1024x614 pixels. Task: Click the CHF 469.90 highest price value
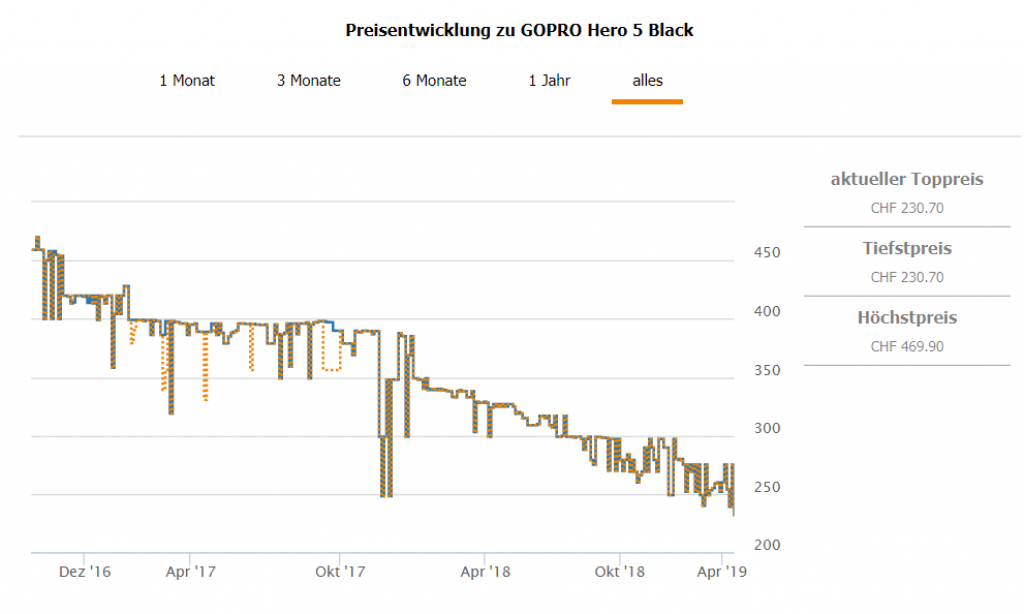[x=907, y=347]
